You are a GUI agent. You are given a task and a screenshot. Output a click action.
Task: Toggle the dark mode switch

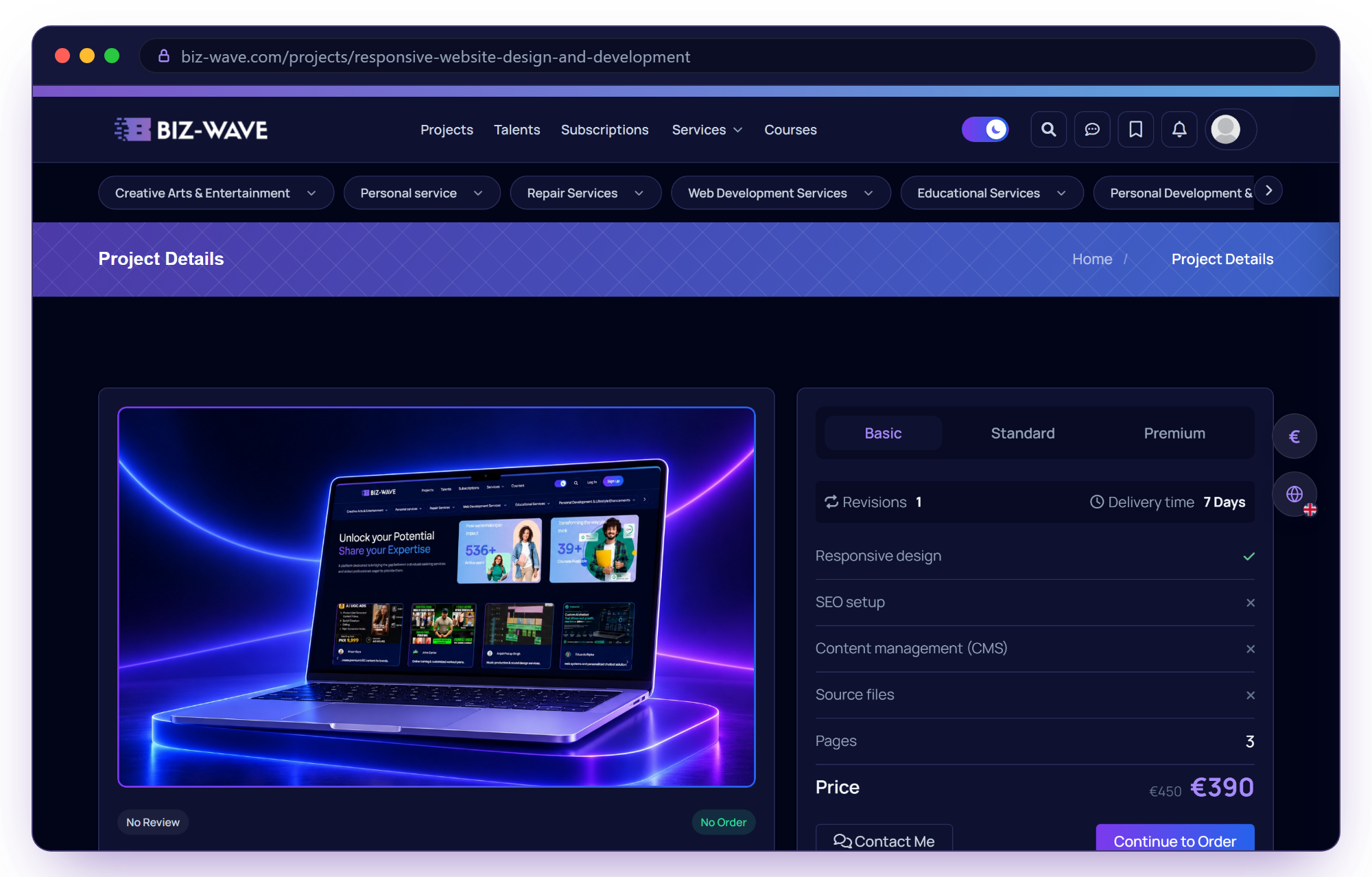coord(985,129)
